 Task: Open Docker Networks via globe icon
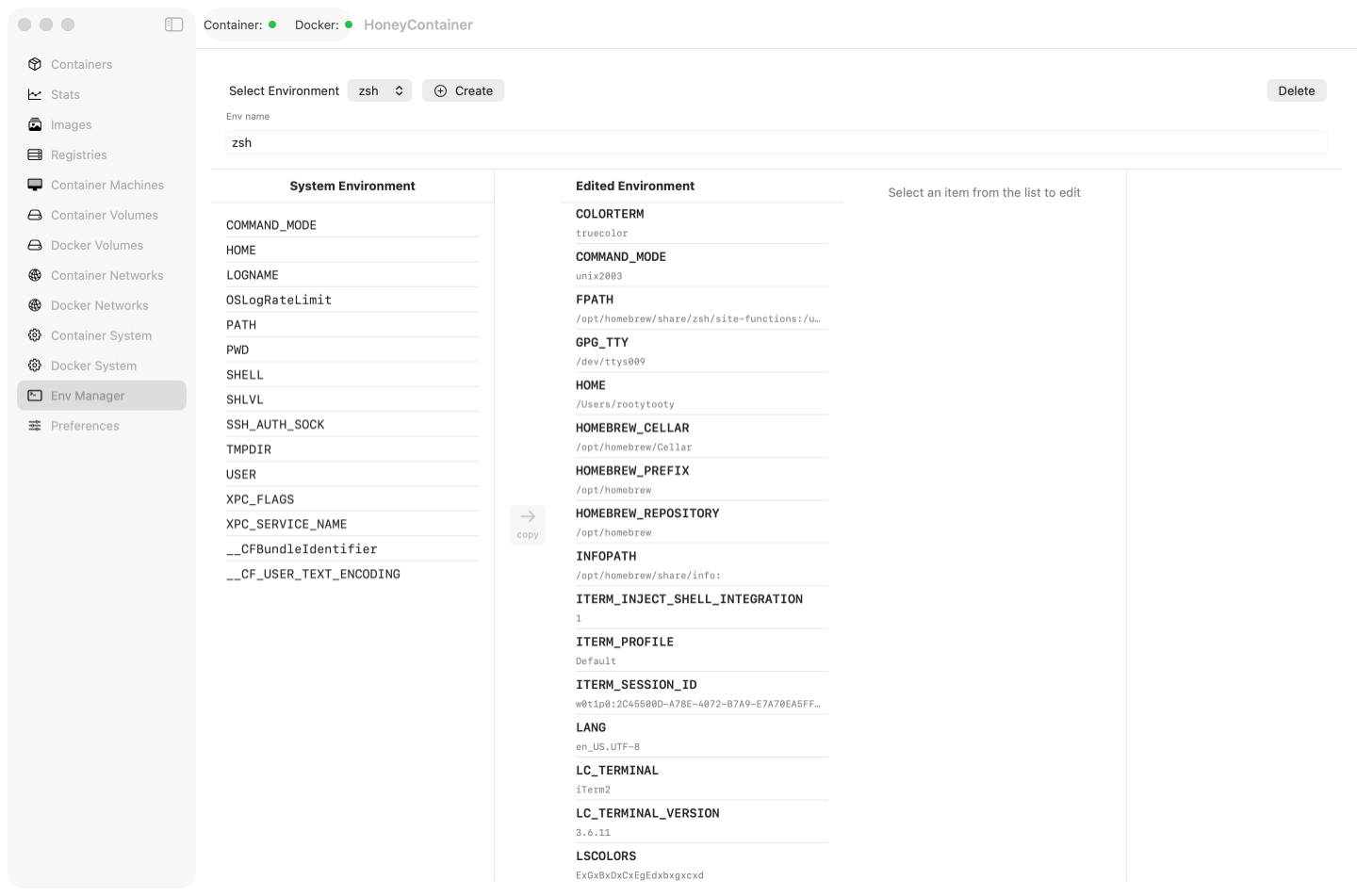coord(35,305)
